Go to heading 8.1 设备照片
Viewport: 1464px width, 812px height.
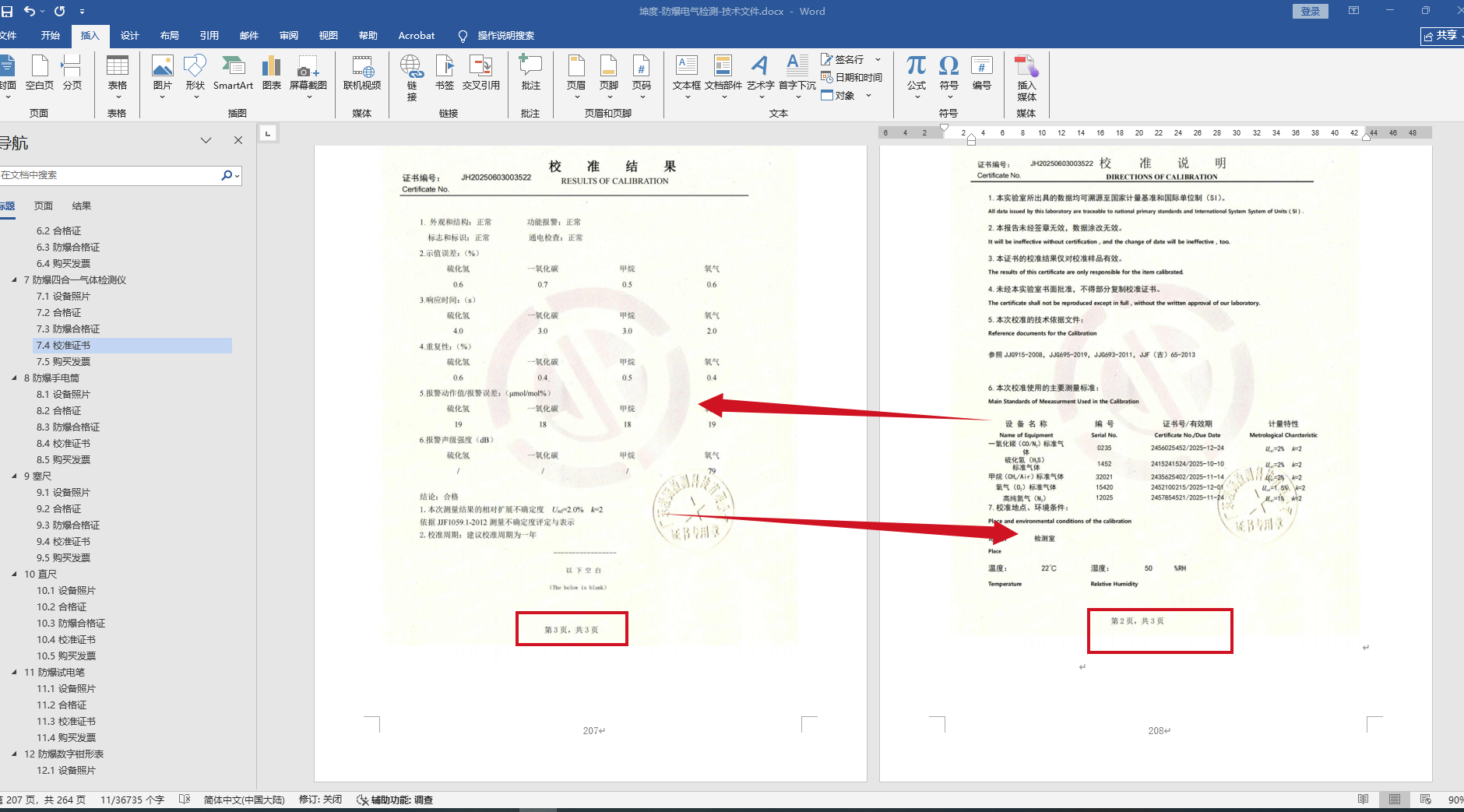(64, 395)
